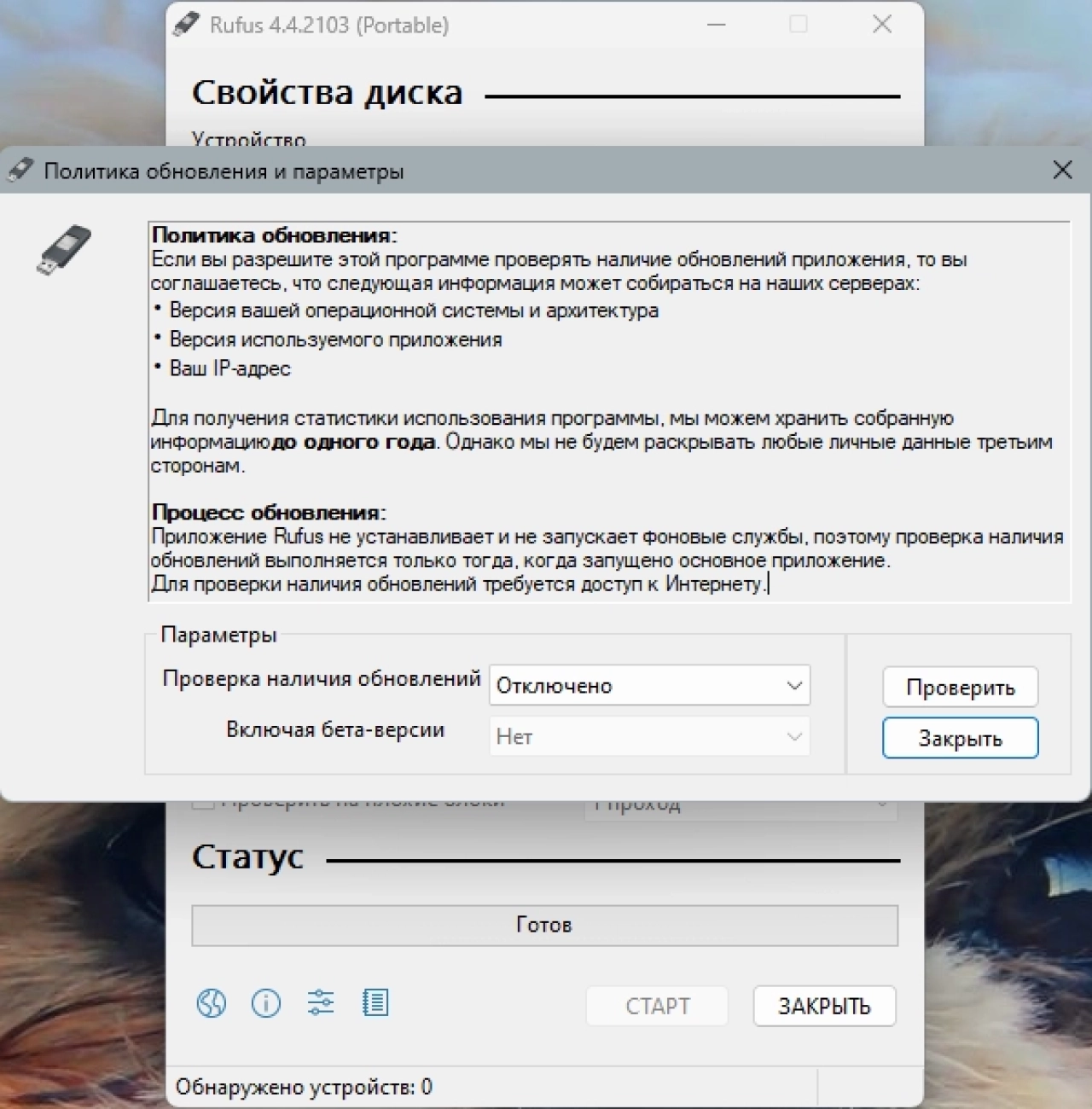Close the Rufus main window
Image resolution: width=1092 pixels, height=1109 pixels.
(x=882, y=24)
